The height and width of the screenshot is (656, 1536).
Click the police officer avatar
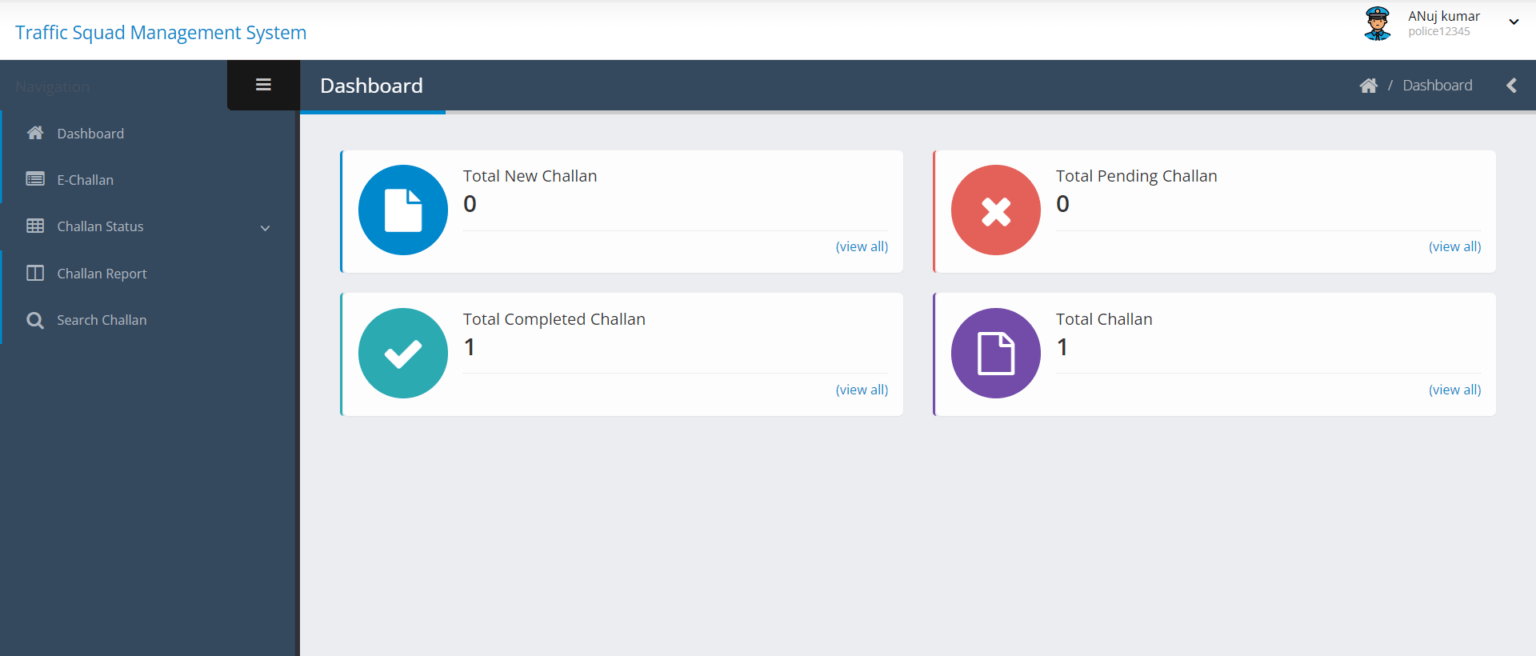[1377, 24]
